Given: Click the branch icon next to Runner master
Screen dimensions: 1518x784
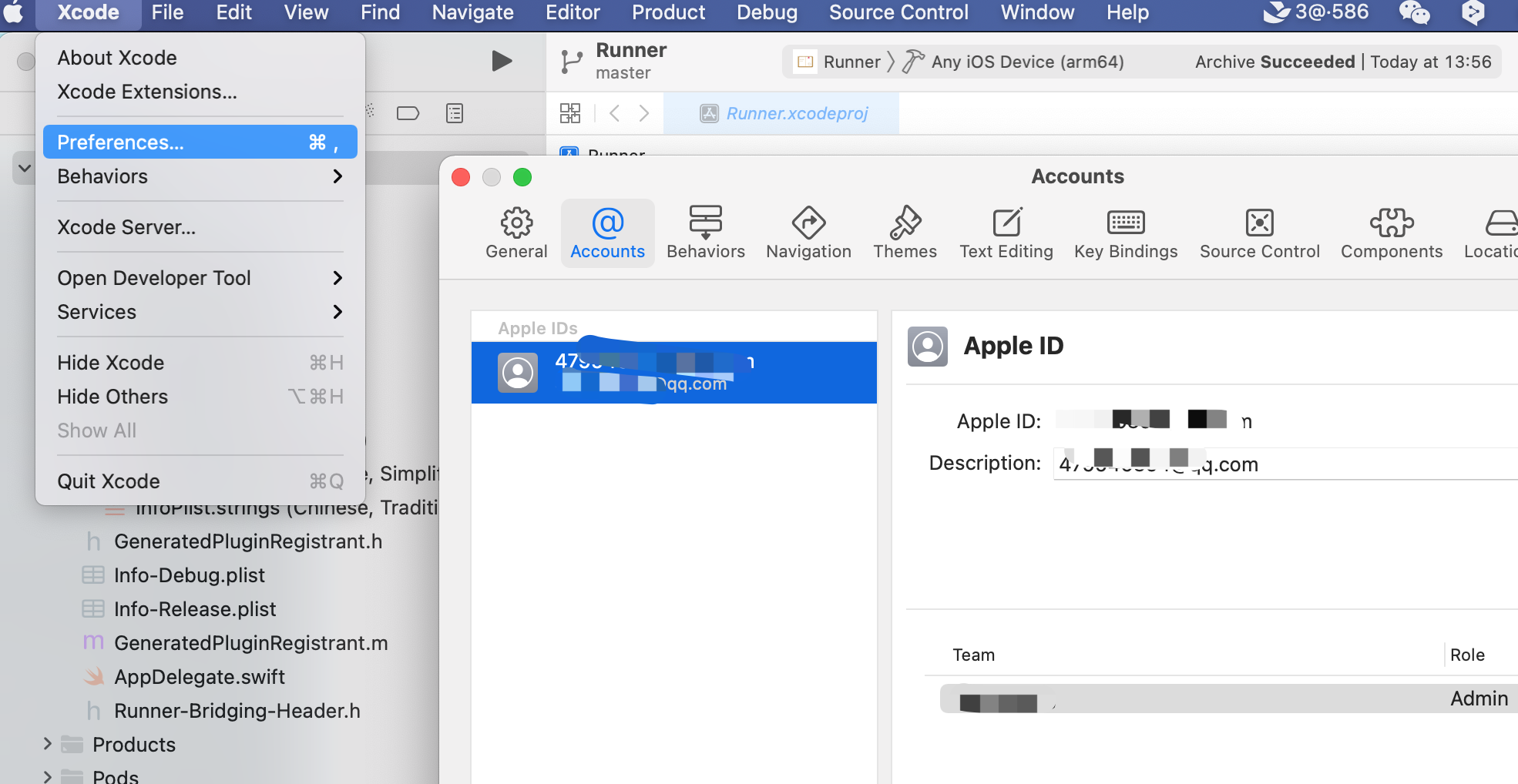Looking at the screenshot, I should tap(571, 62).
